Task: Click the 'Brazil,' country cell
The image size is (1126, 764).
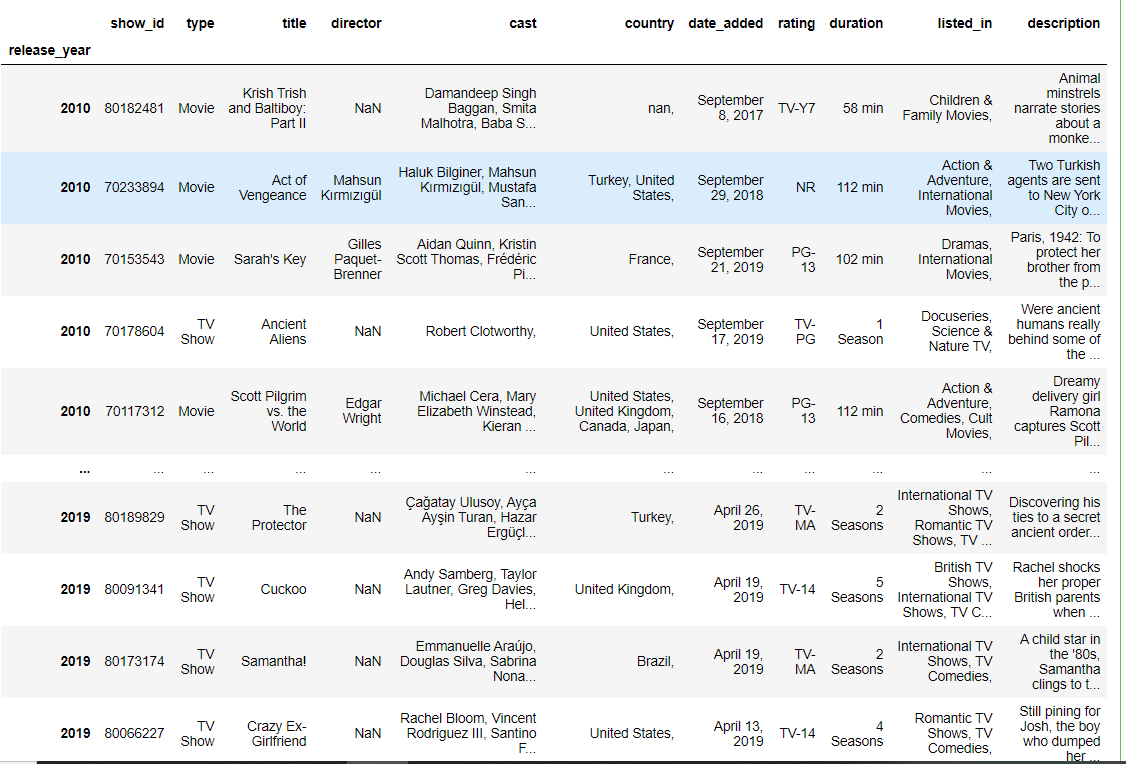Action: click(x=656, y=661)
